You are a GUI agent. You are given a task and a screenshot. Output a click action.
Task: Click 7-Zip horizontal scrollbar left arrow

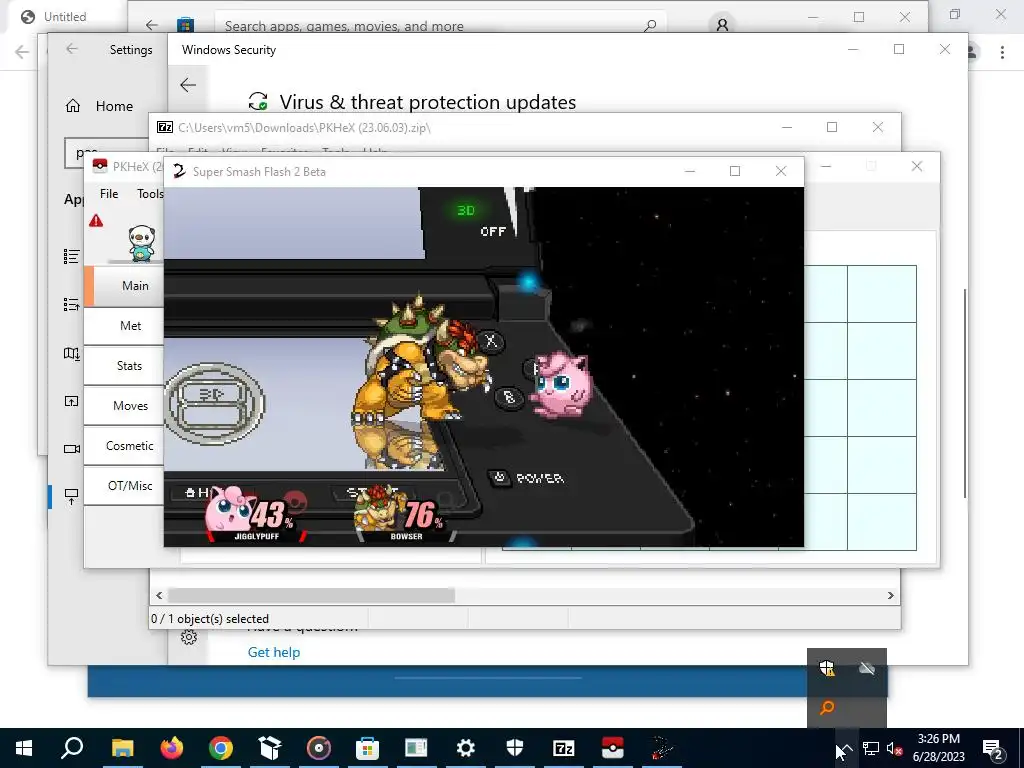159,596
